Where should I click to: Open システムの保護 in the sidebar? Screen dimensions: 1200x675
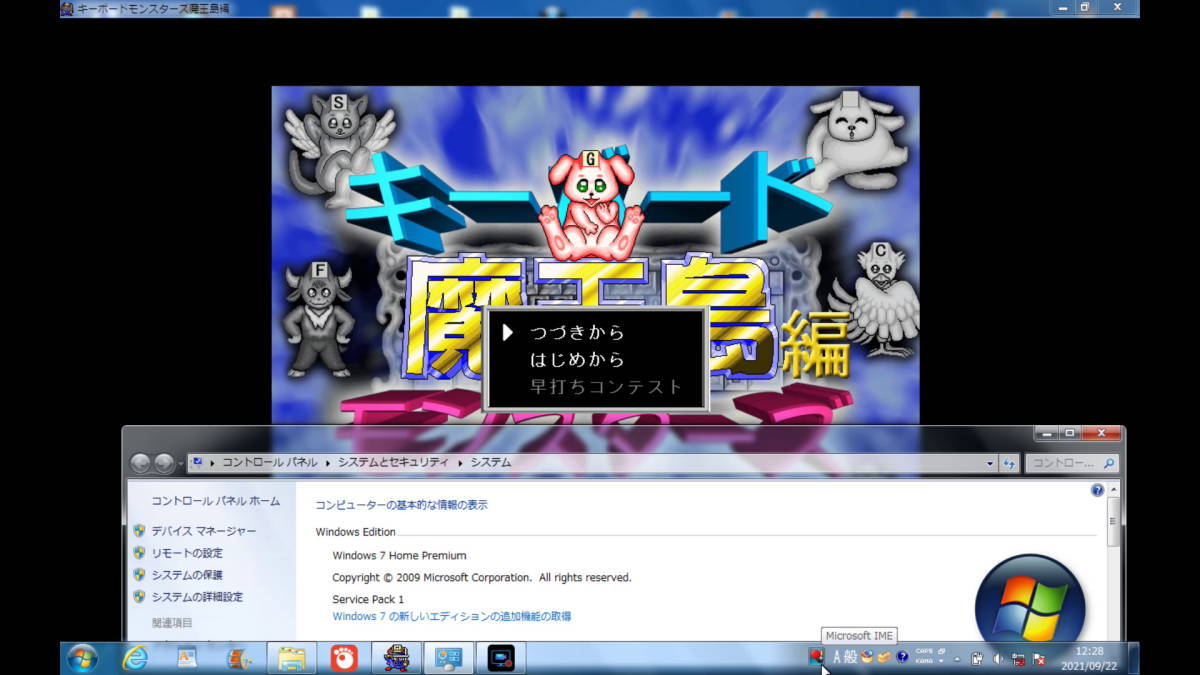pos(187,575)
